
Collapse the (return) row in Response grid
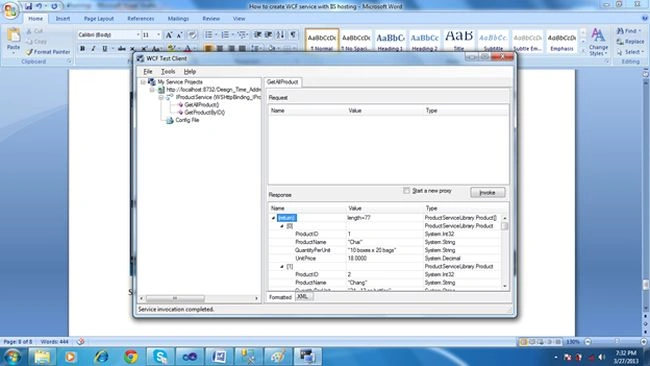click(x=273, y=218)
